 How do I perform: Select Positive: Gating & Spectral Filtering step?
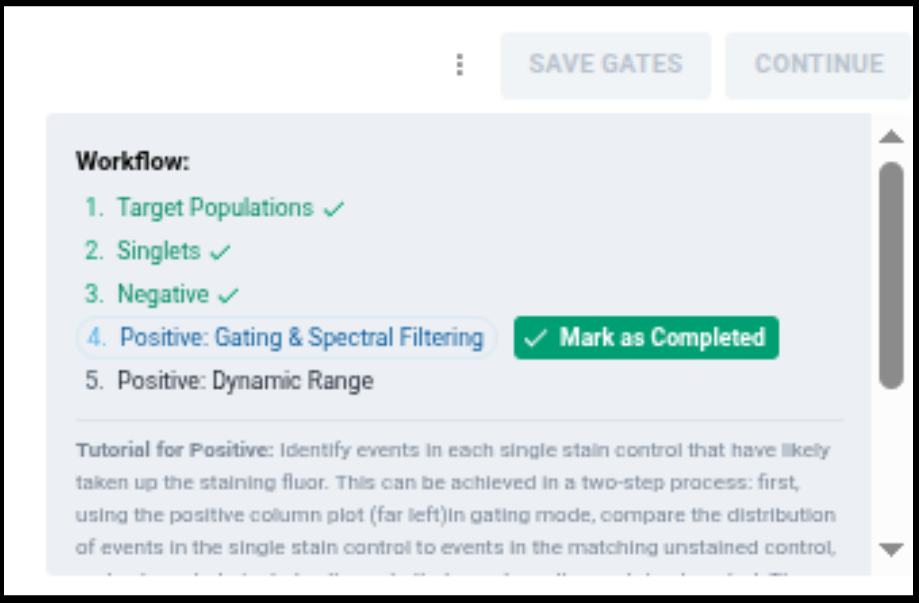(x=301, y=337)
